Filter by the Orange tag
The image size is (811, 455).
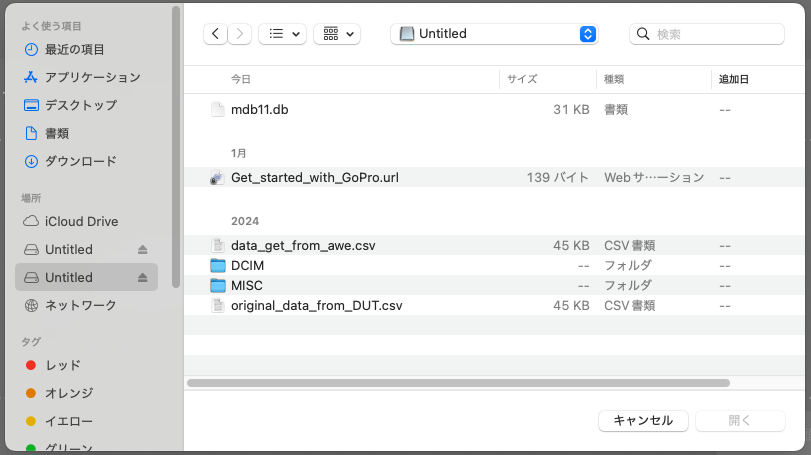click(68, 393)
